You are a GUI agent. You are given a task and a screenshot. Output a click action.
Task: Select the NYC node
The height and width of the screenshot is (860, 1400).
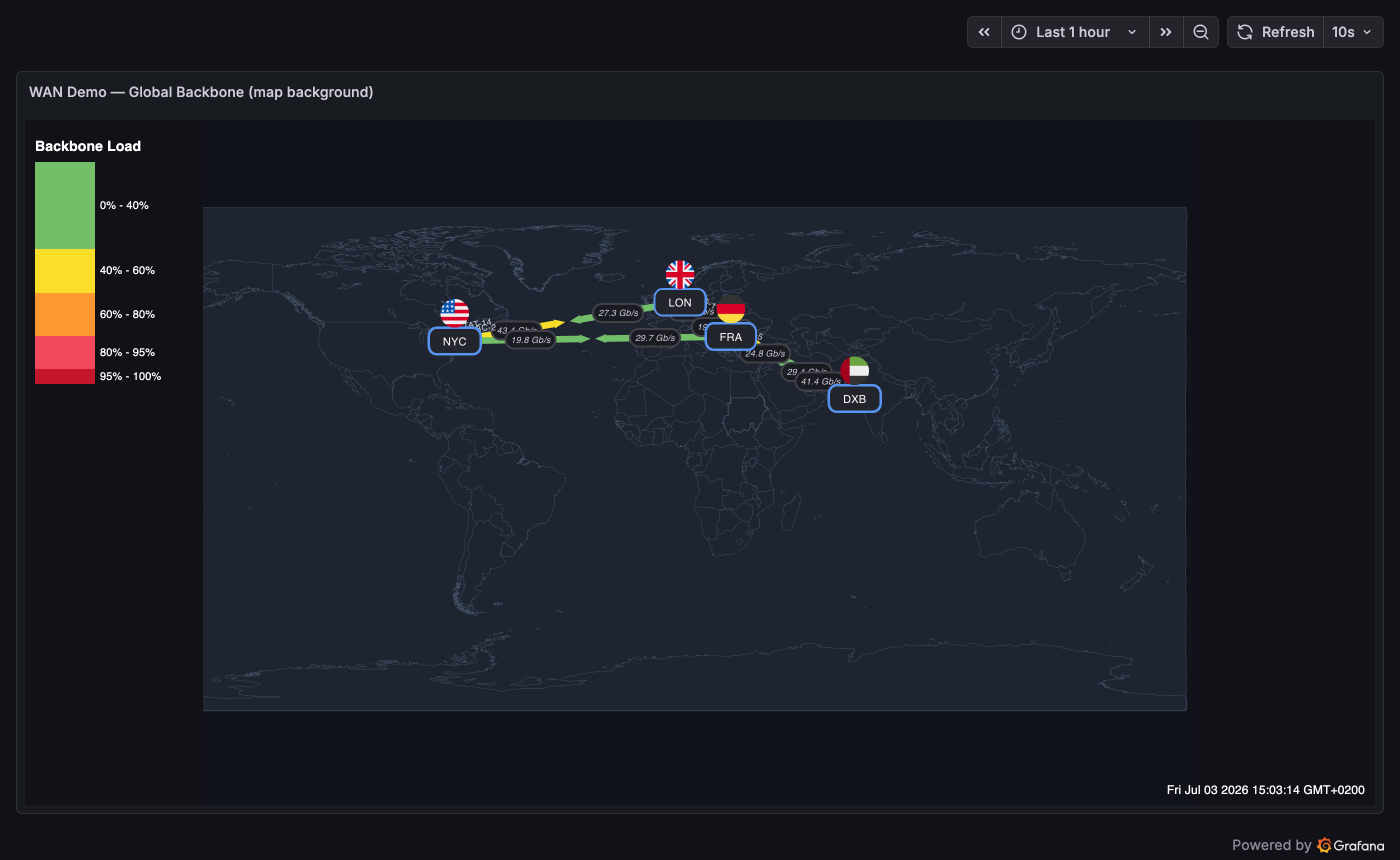tap(454, 341)
